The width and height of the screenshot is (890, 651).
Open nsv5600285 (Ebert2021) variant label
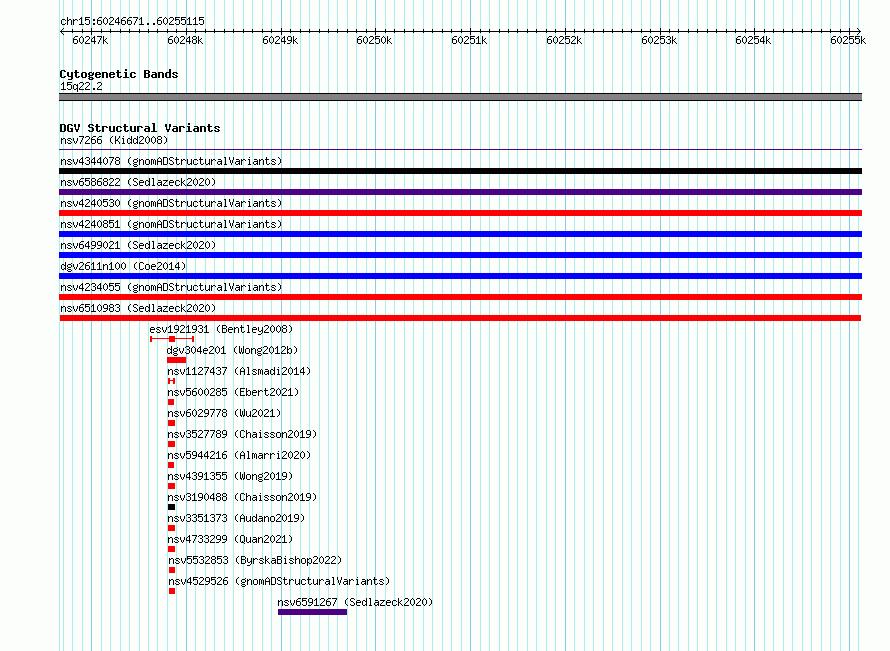[x=233, y=392]
